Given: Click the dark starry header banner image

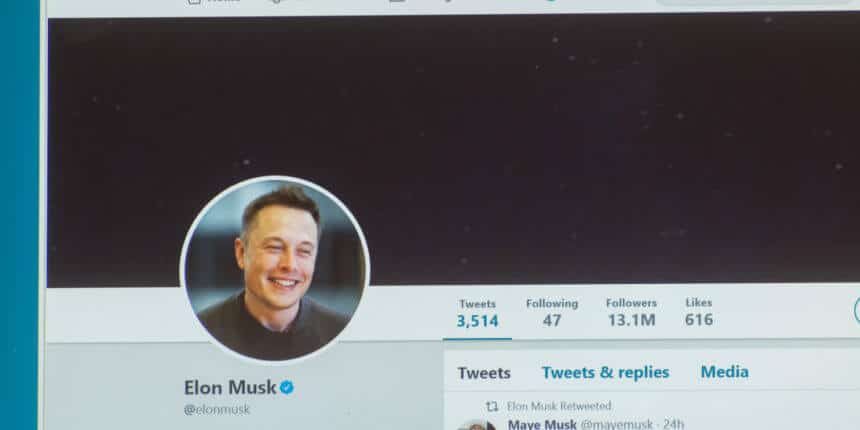Looking at the screenshot, I should point(454,149).
